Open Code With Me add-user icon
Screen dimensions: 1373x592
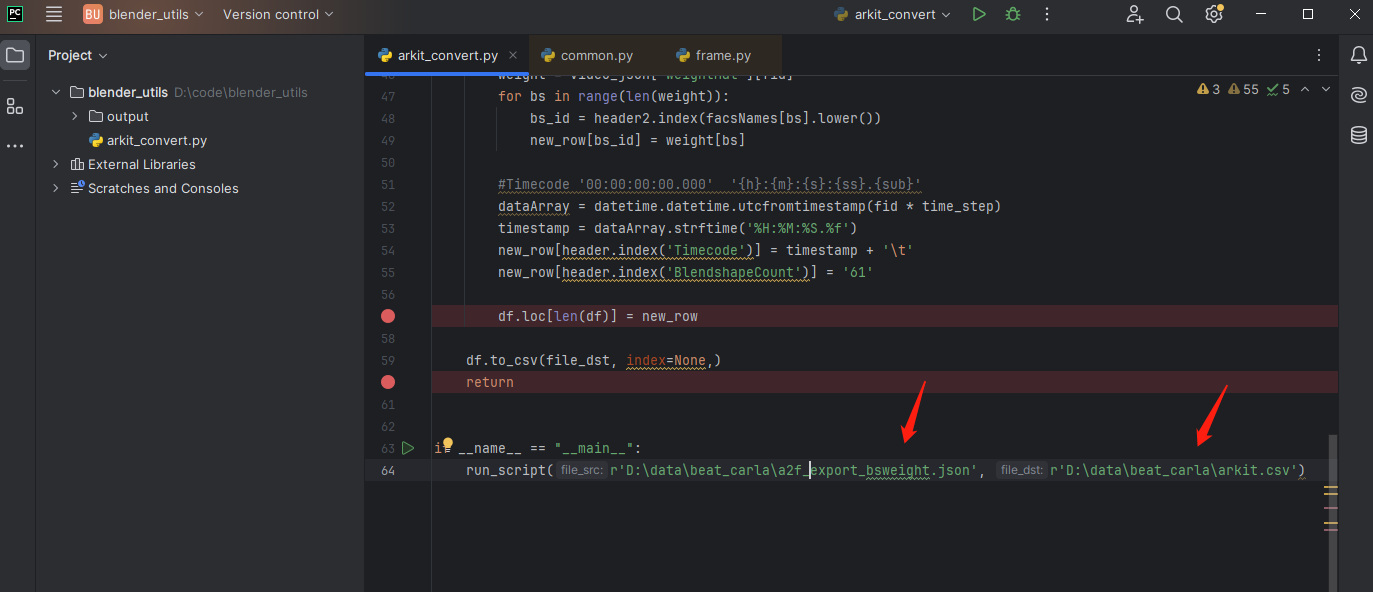coord(1135,14)
